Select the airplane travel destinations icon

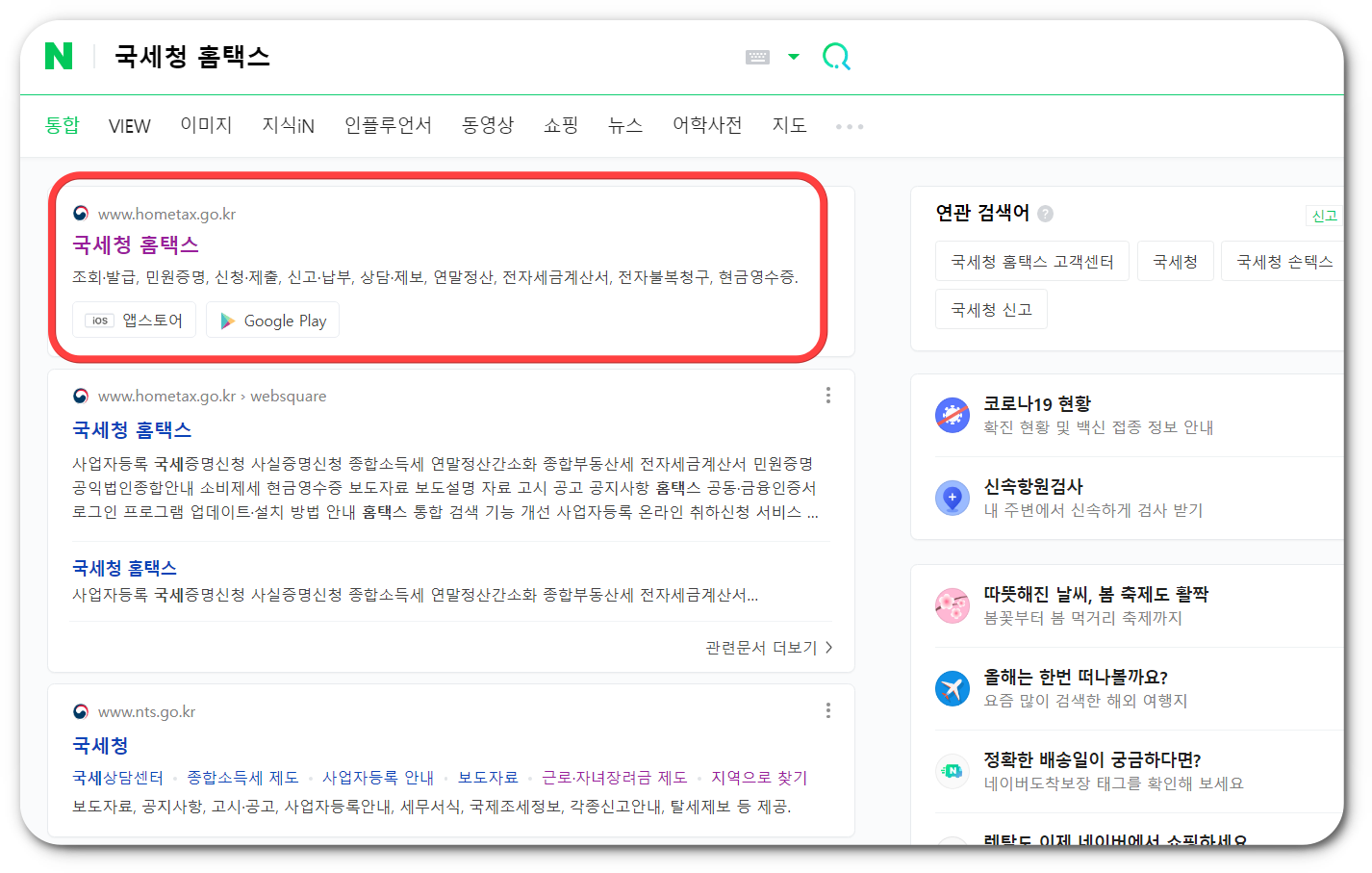coord(953,686)
